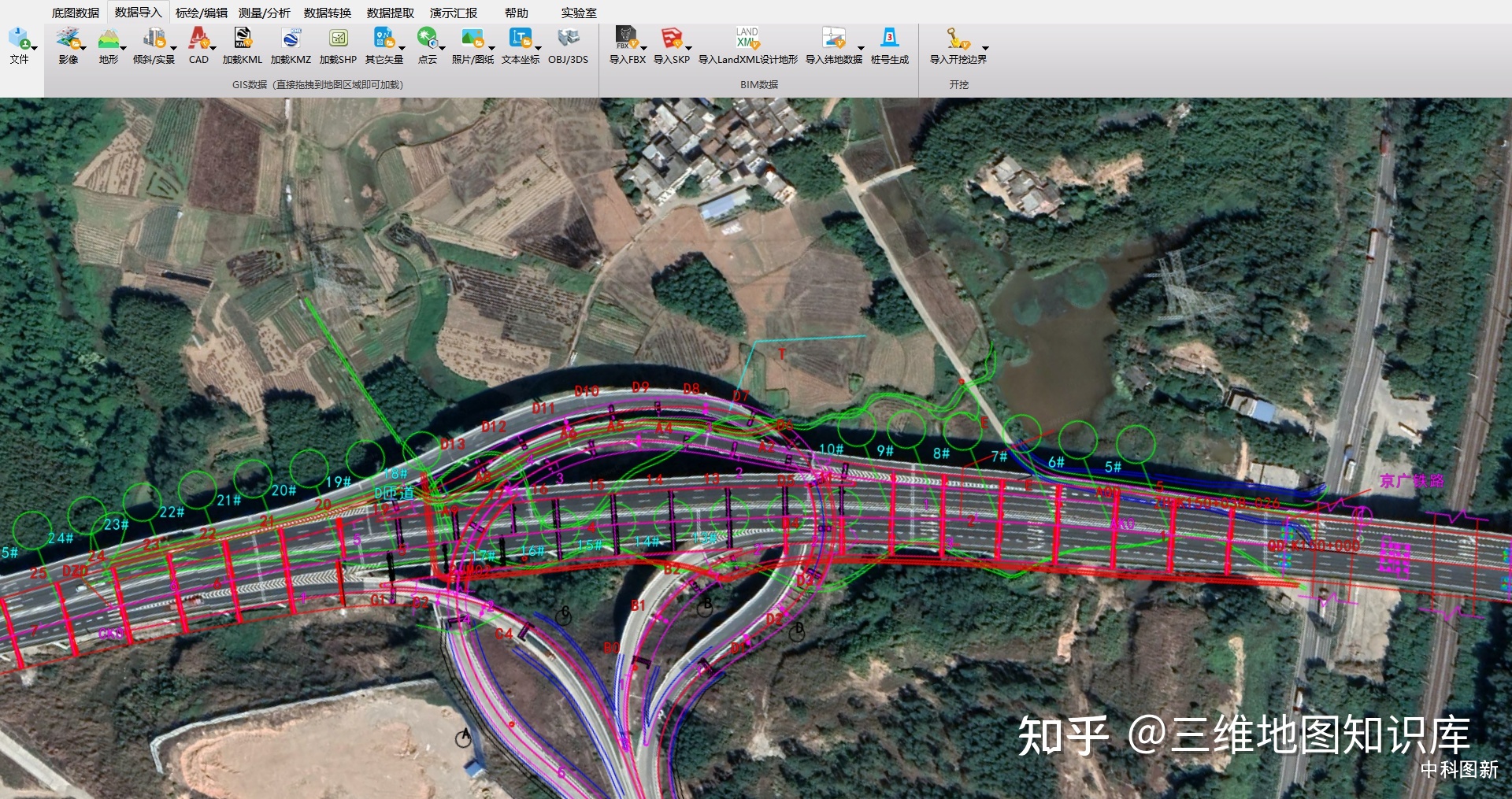Select the 点云 point cloud icon
This screenshot has height=799, width=1512.
[427, 39]
